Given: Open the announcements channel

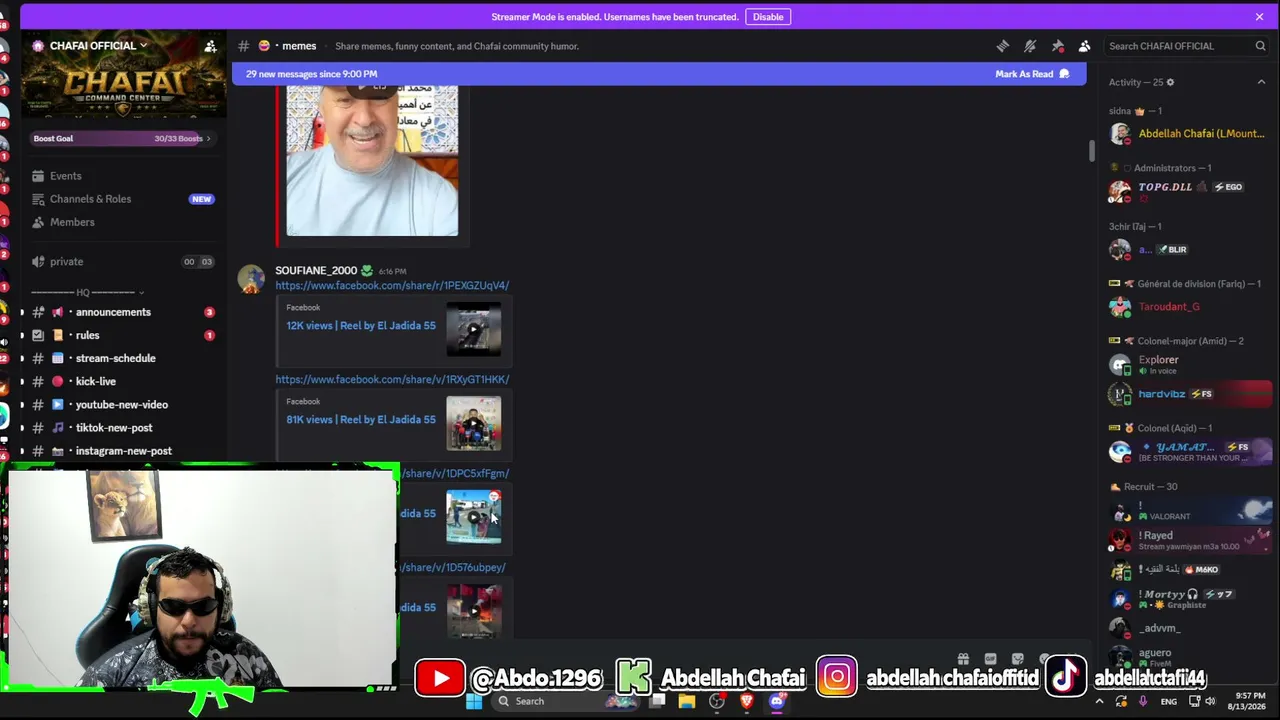Looking at the screenshot, I should (124, 312).
